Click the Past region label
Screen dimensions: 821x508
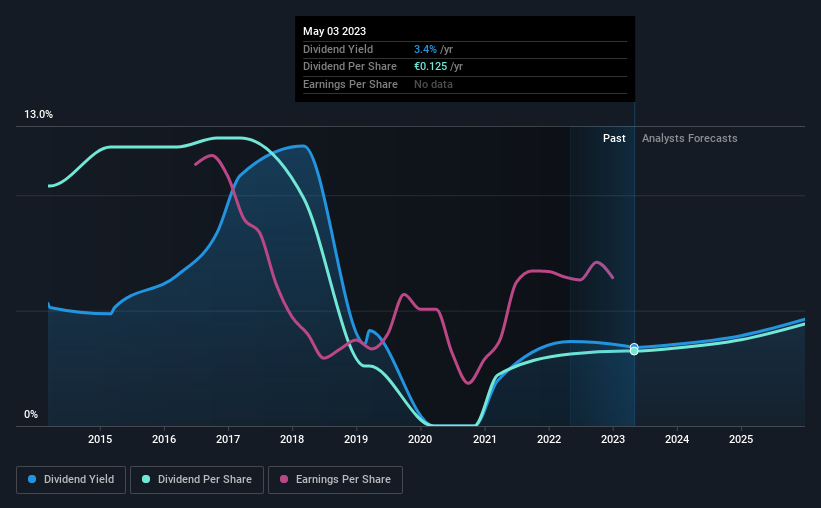coord(614,138)
